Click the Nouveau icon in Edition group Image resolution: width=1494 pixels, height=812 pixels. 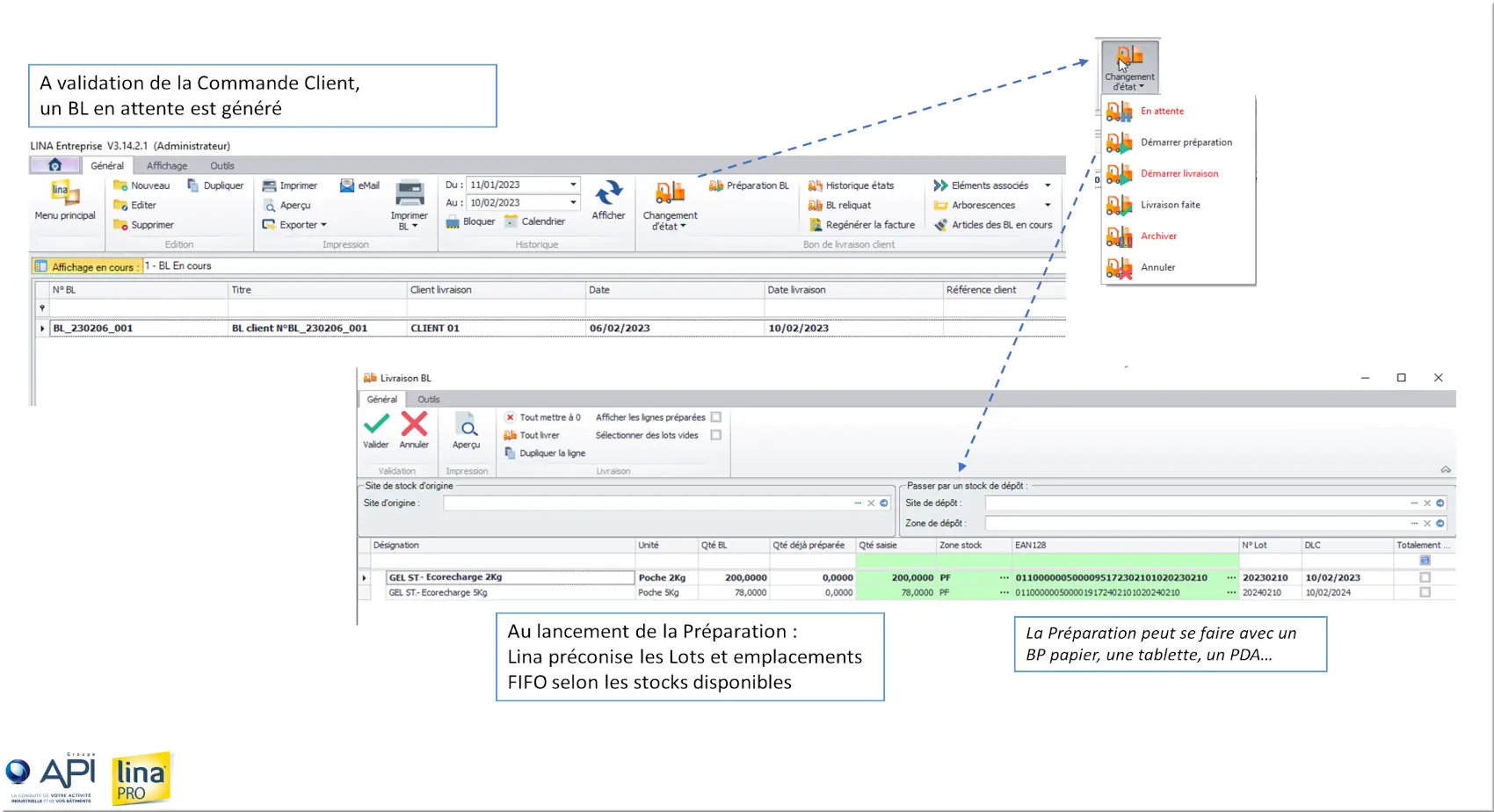tap(121, 185)
